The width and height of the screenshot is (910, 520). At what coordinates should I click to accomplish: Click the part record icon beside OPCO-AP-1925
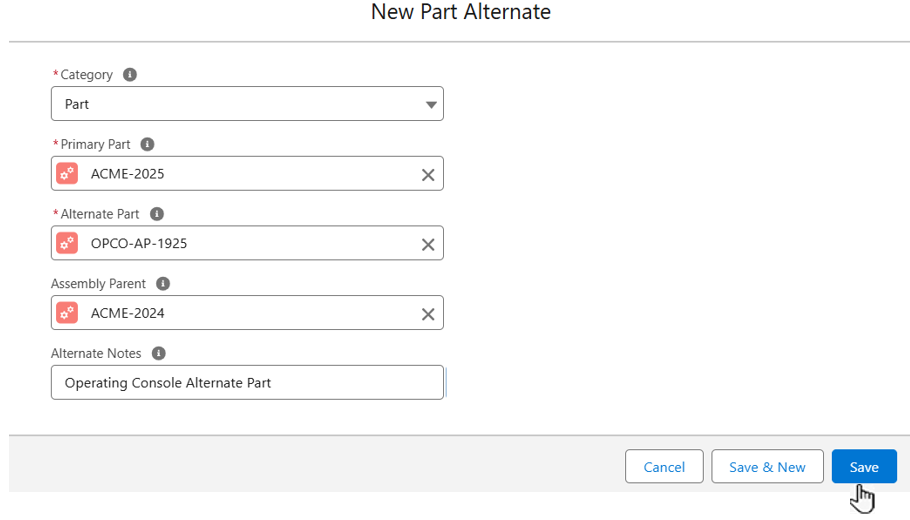click(x=67, y=243)
